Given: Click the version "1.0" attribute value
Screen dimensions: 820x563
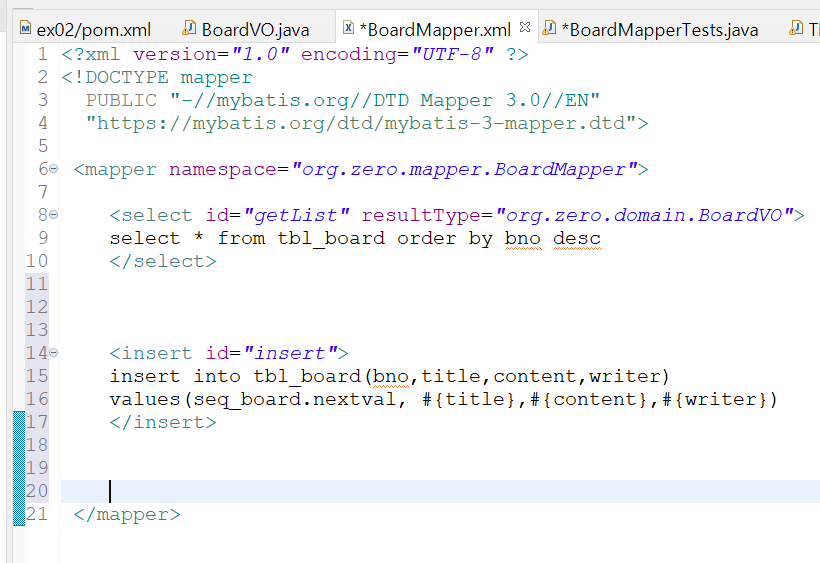Looking at the screenshot, I should point(260,54).
